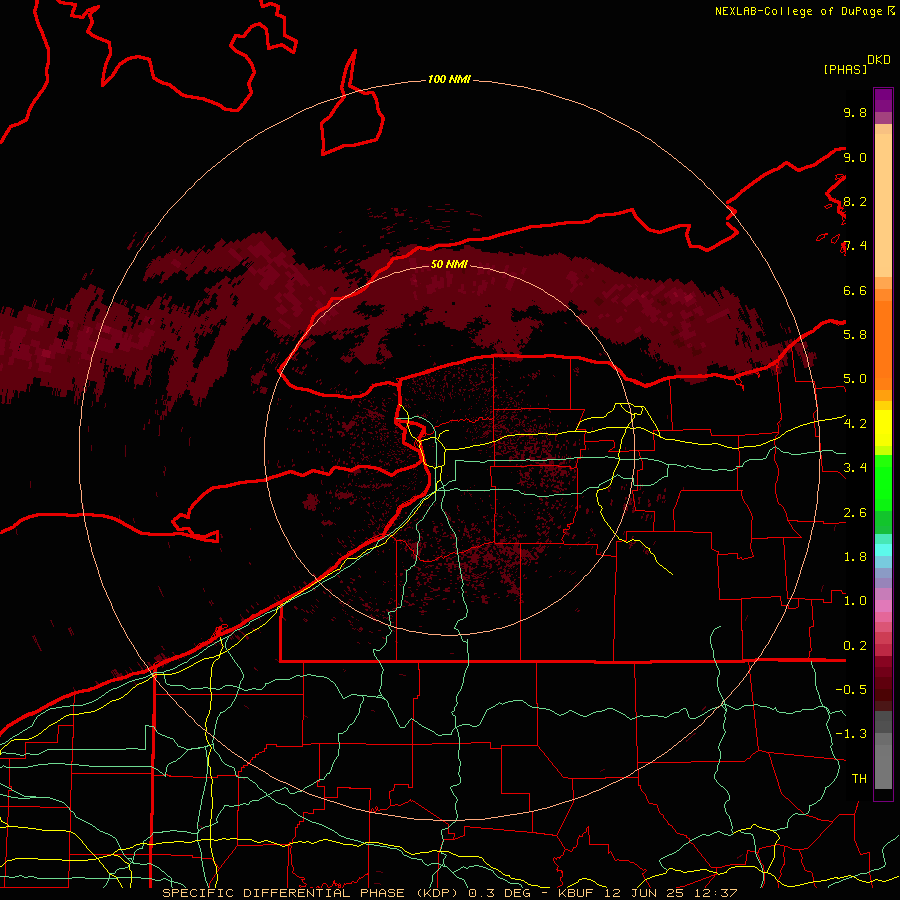
Task: Click the 50 NMI range ring label
Action: [x=449, y=264]
